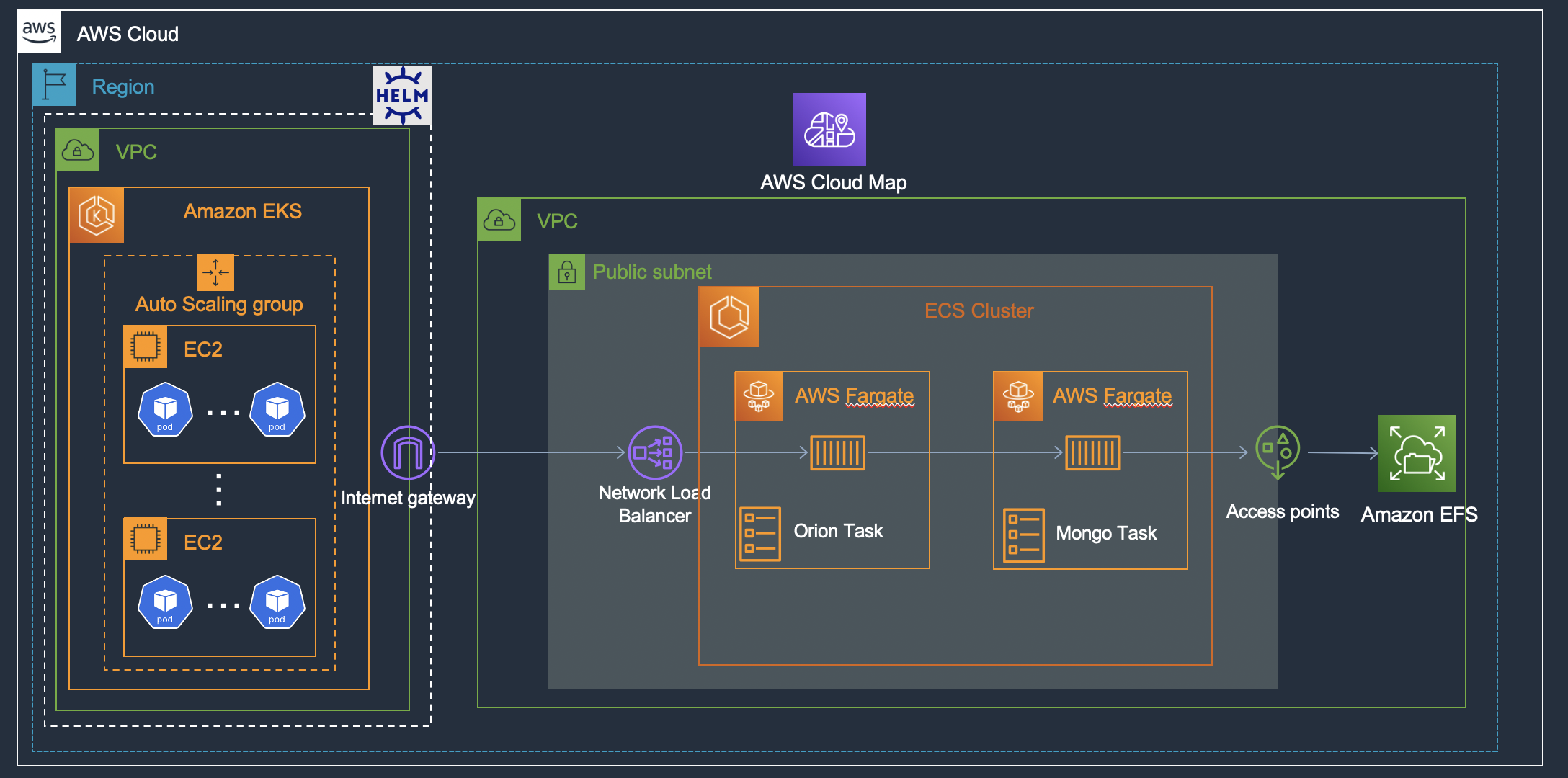The width and height of the screenshot is (1568, 778).
Task: Select the right pod in top EC2
Action: point(277,410)
